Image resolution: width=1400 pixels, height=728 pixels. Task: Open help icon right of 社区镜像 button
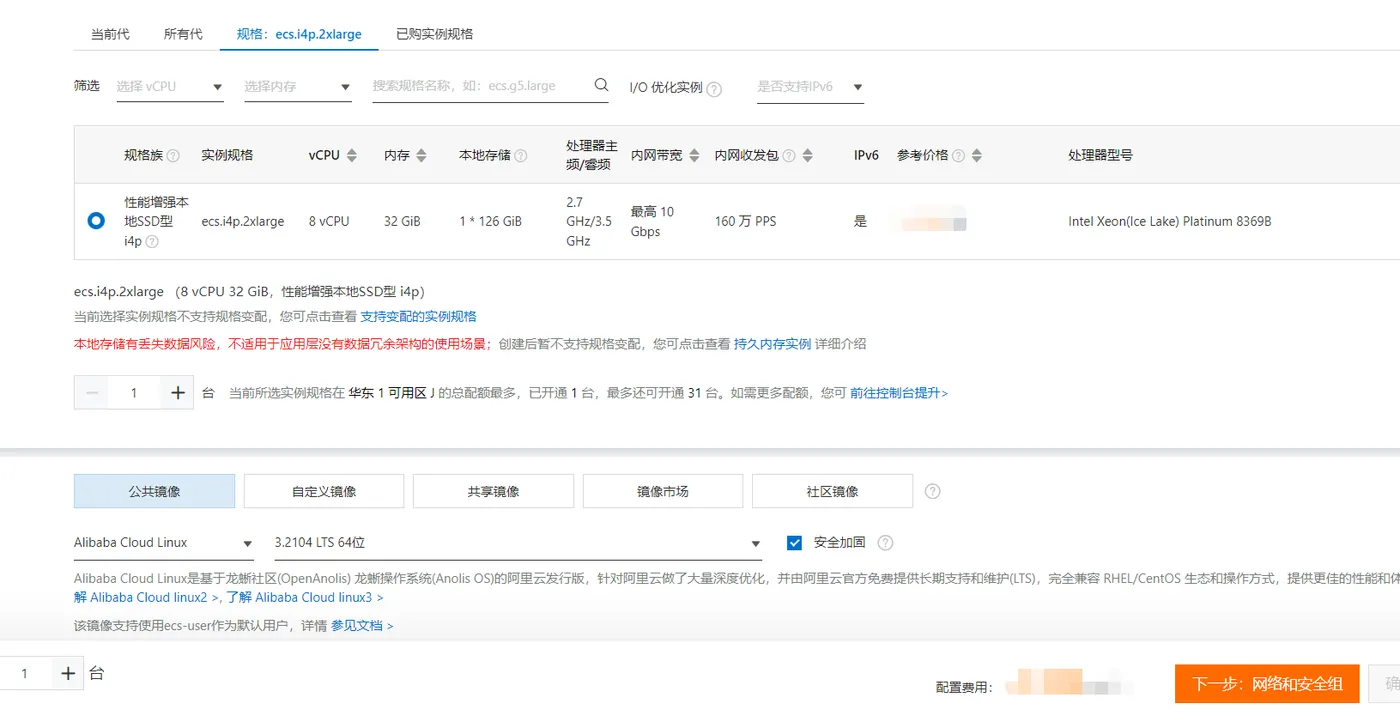(x=933, y=491)
